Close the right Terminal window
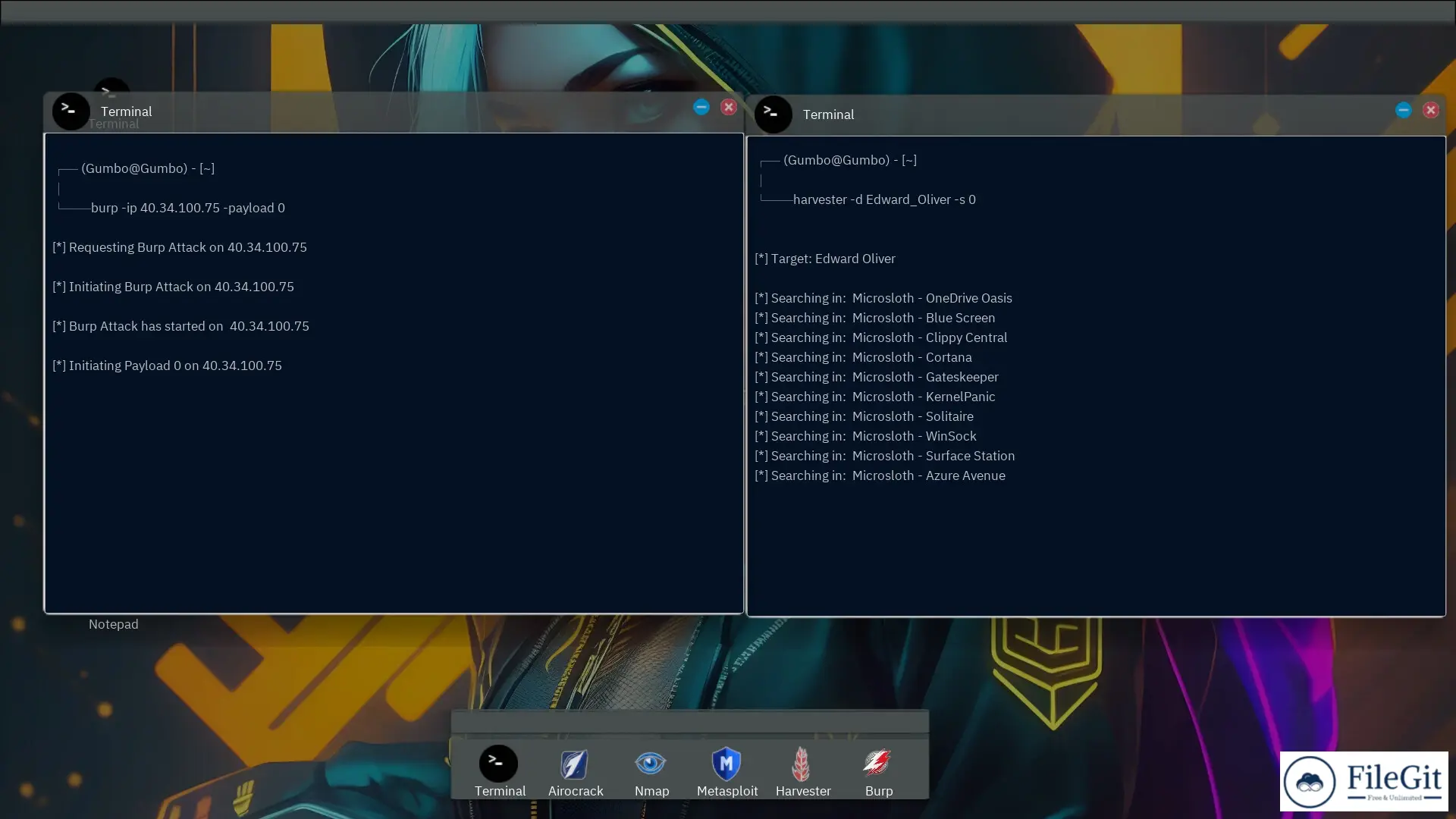Screen dimensions: 1456x819 (1431, 110)
